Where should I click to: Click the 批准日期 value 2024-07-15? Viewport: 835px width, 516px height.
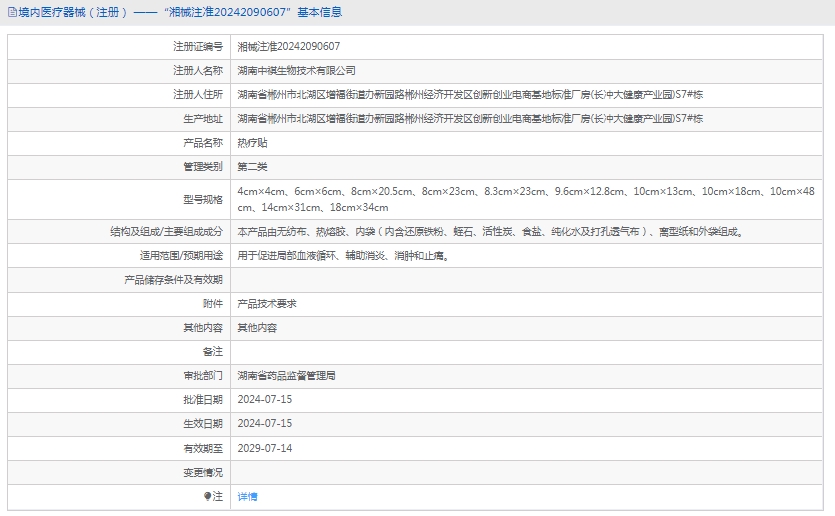[265, 399]
